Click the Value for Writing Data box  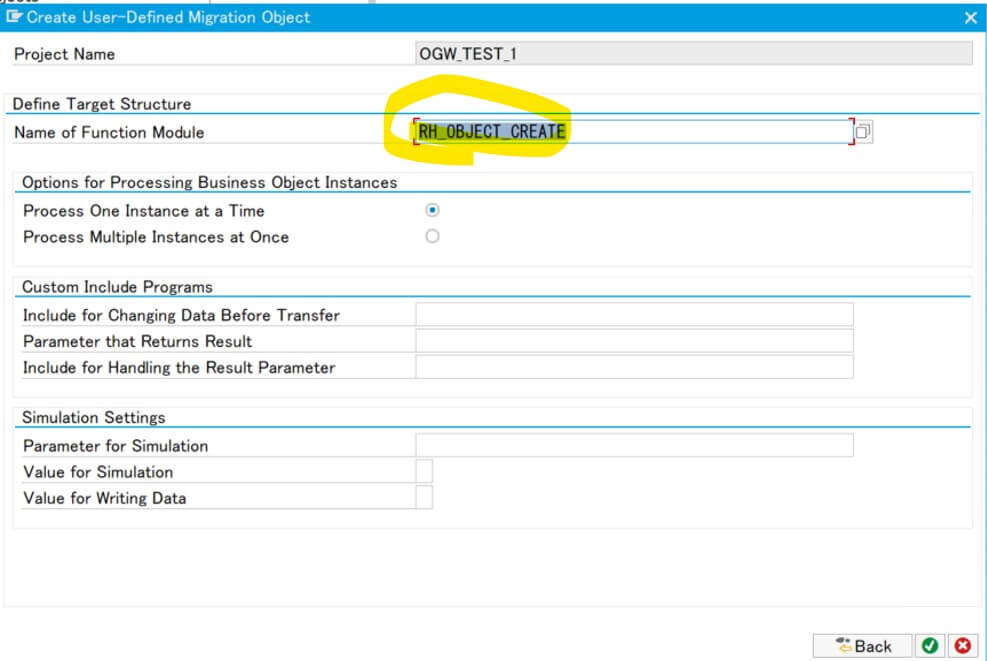(424, 497)
